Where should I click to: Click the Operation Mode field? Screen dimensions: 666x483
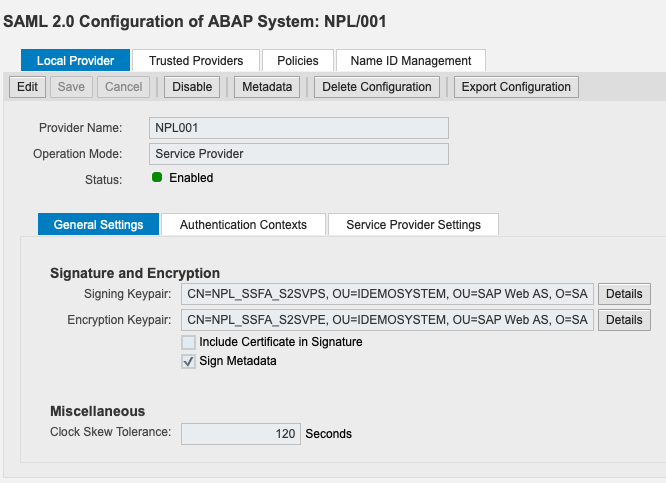299,154
